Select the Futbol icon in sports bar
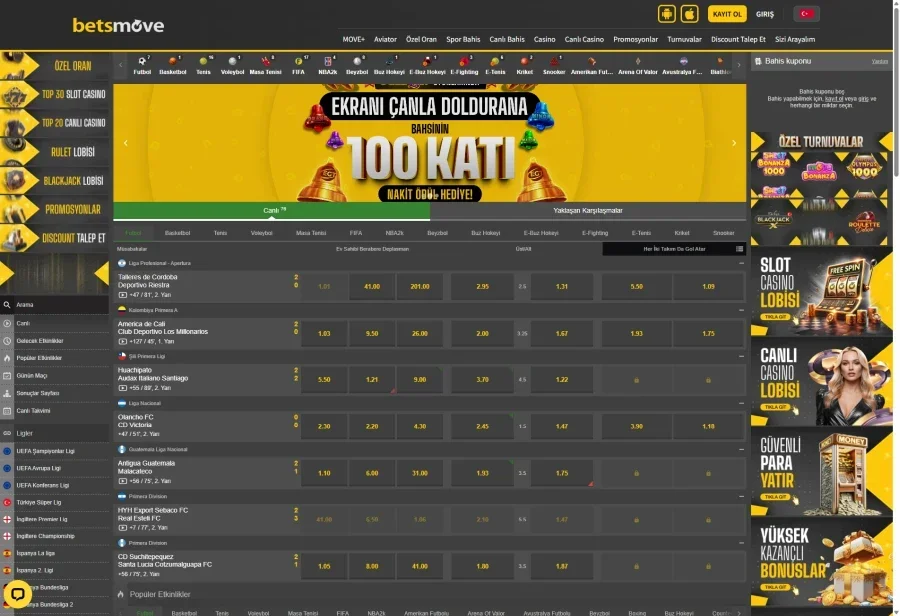The width and height of the screenshot is (900, 616). point(142,61)
